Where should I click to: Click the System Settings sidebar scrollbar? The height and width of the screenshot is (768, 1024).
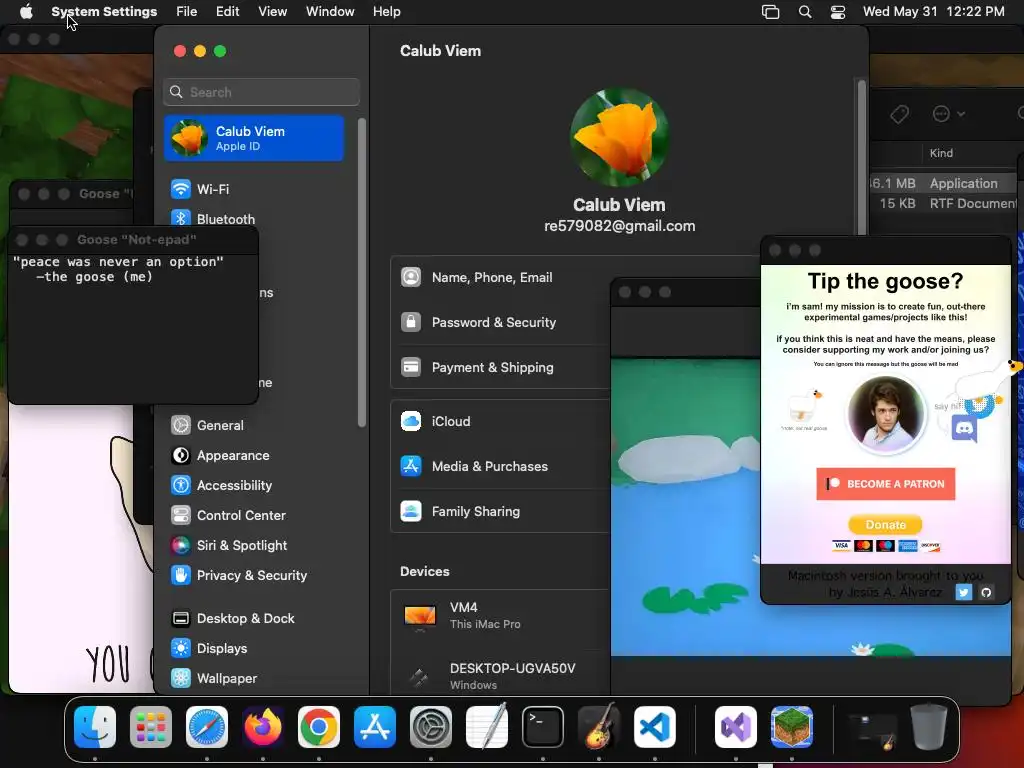[x=362, y=273]
